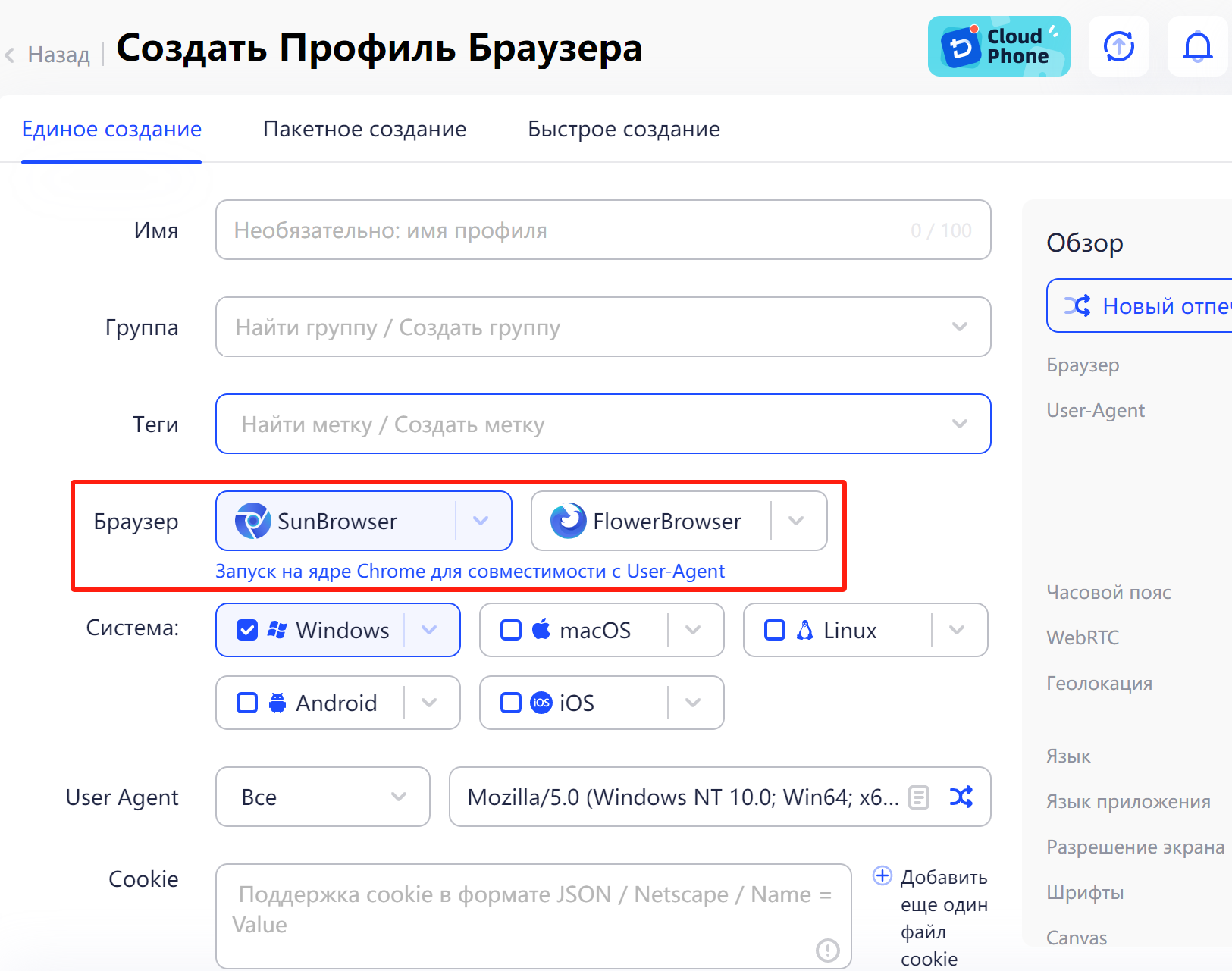
Task: Click the Linux penguin icon
Action: click(804, 630)
